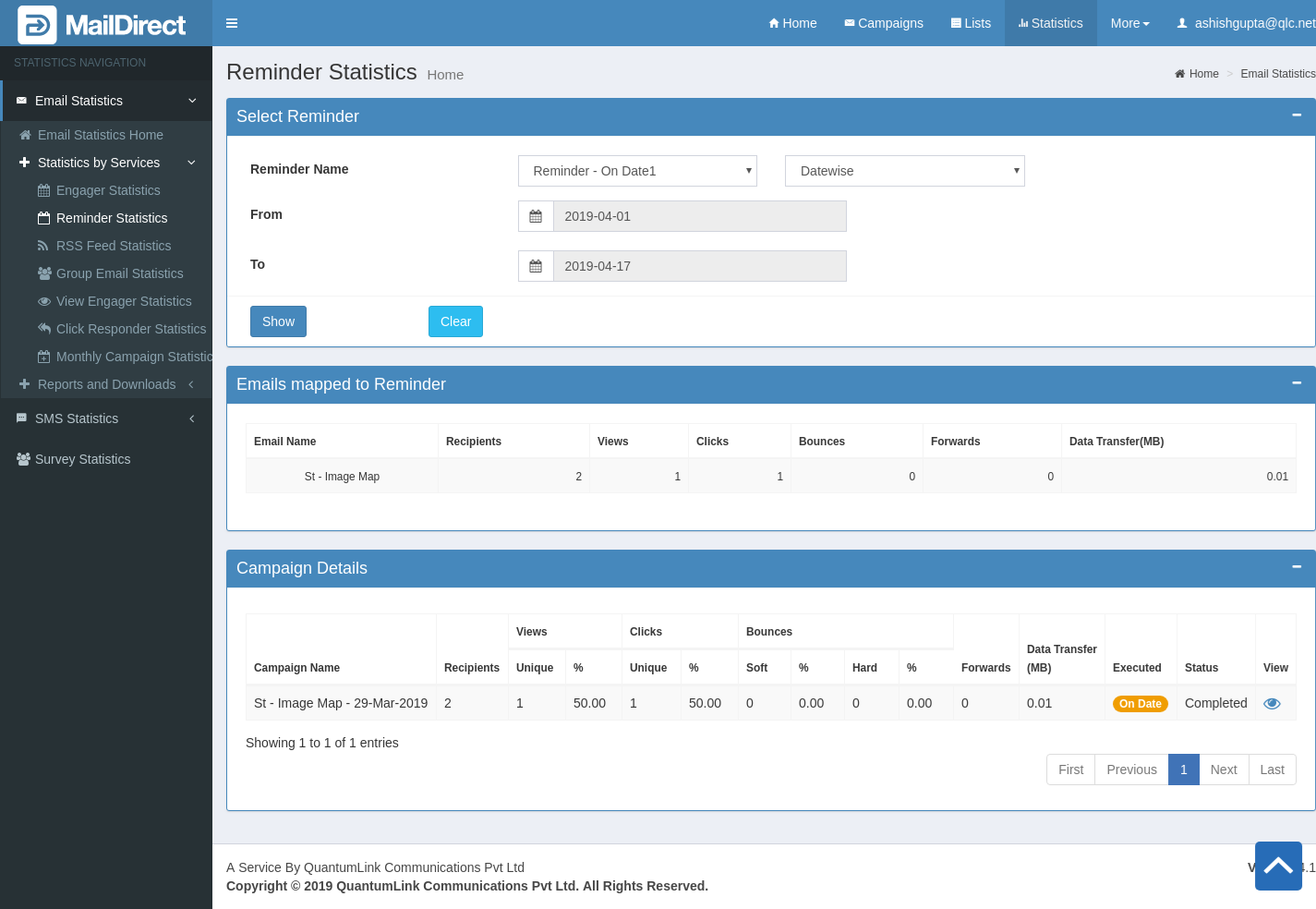This screenshot has height=909, width=1316.
Task: Click the From date input field
Action: pos(699,216)
